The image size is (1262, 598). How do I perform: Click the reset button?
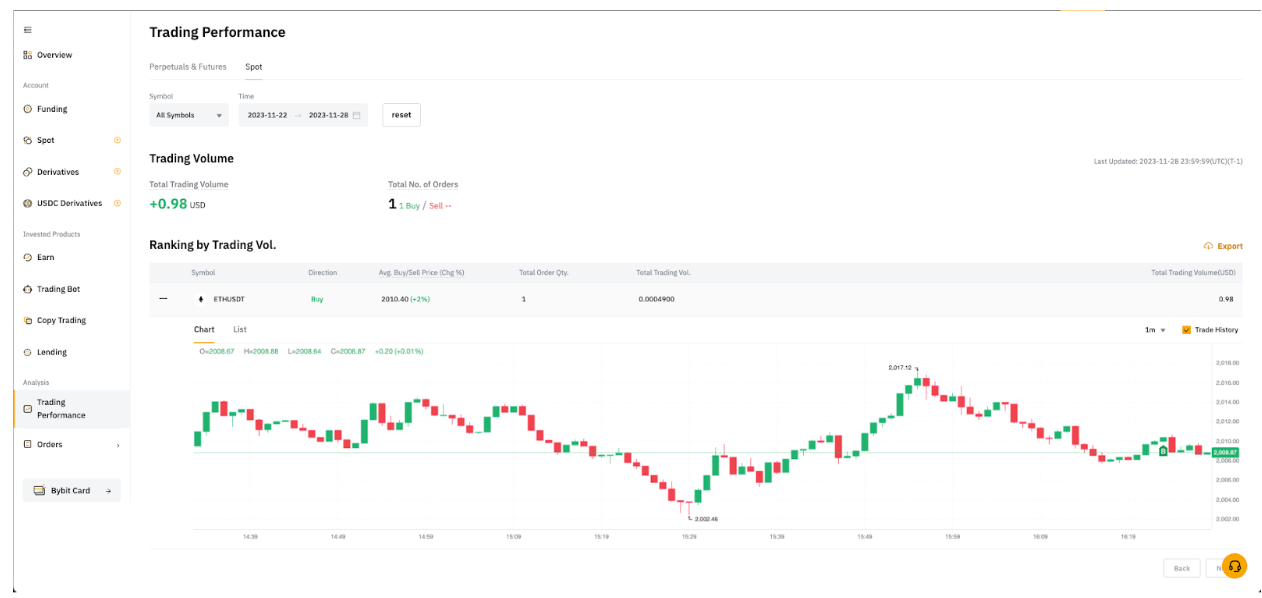(401, 115)
